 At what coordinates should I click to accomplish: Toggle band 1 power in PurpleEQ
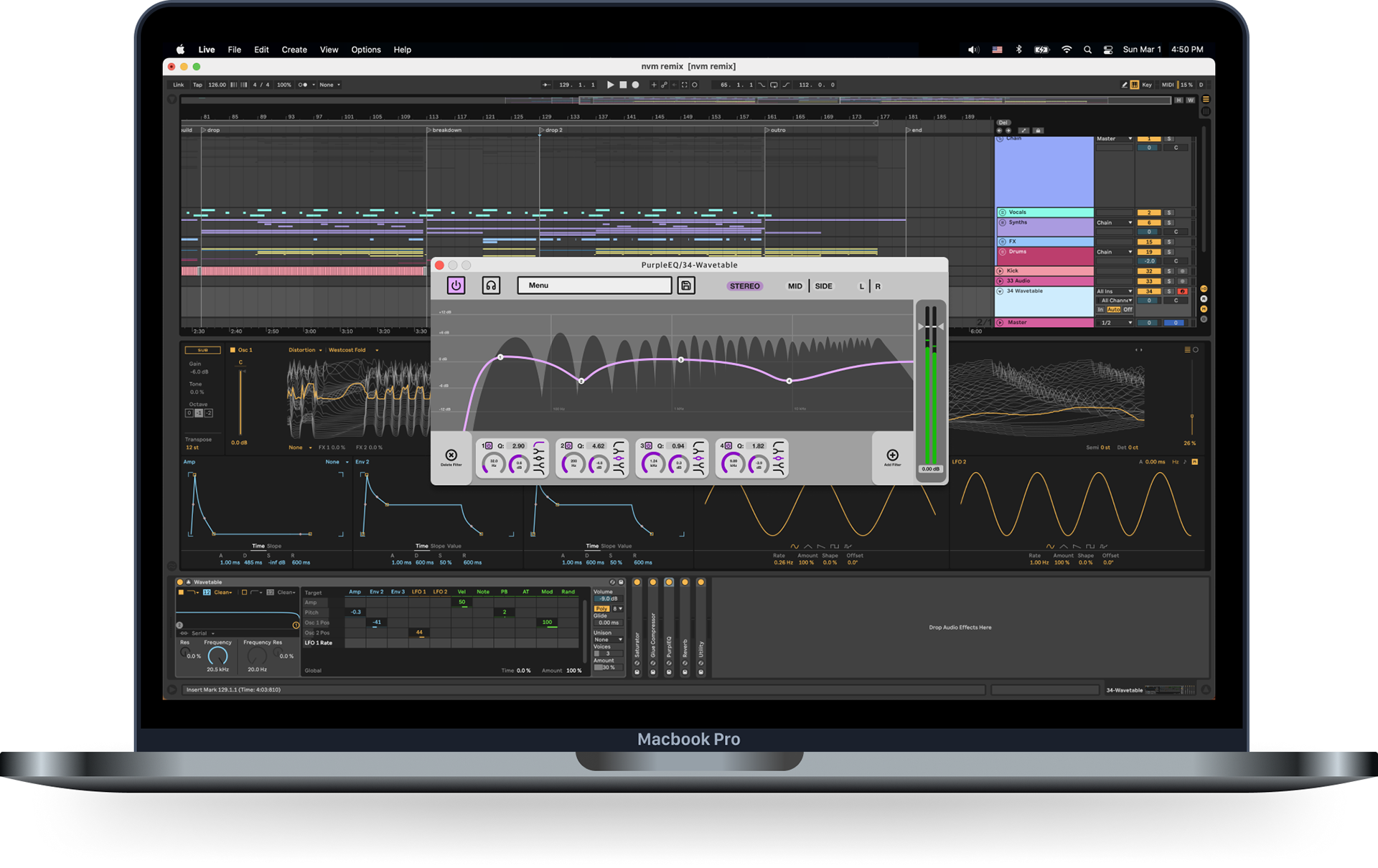(489, 445)
